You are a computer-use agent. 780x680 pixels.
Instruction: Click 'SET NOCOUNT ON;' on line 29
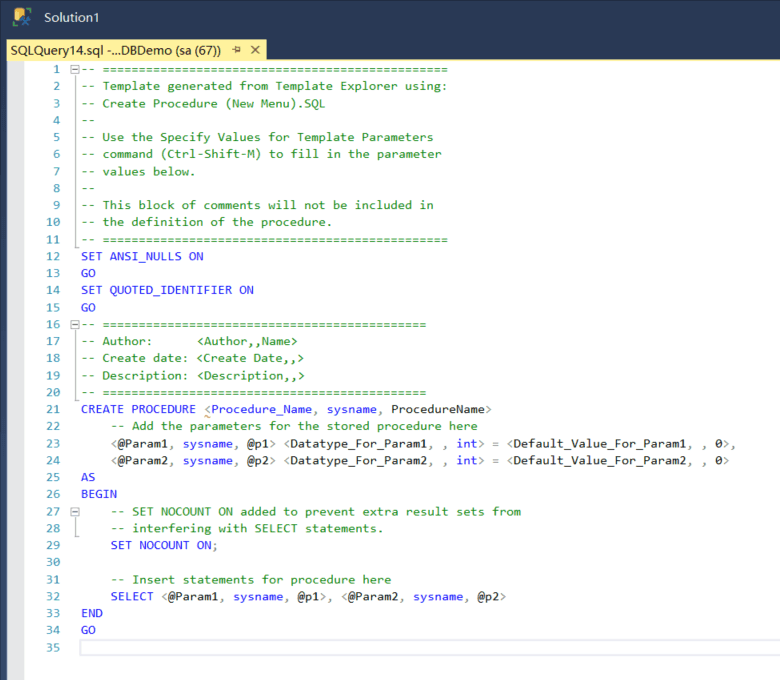(x=164, y=545)
